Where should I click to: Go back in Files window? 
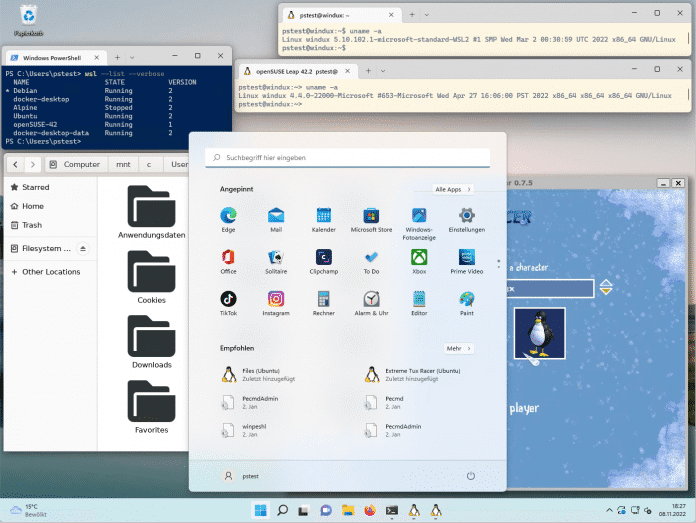pyautogui.click(x=16, y=164)
